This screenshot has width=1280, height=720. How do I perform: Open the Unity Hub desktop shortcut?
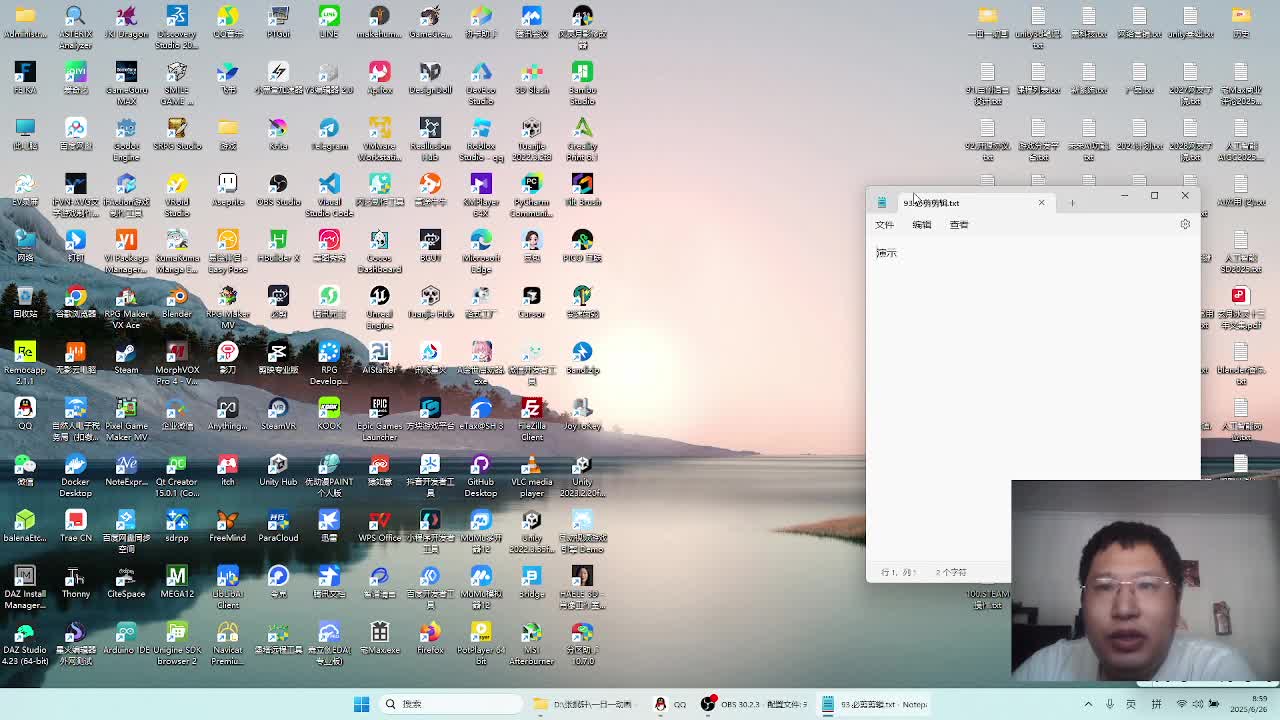coord(278,466)
